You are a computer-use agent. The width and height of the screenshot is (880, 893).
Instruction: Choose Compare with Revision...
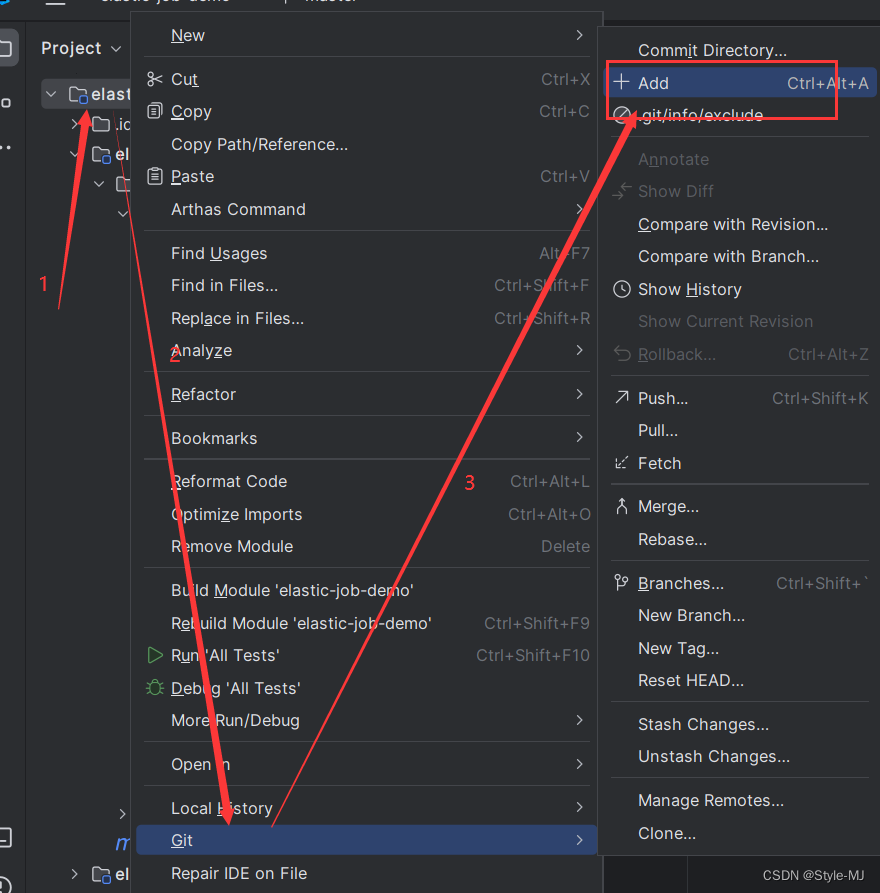click(740, 224)
